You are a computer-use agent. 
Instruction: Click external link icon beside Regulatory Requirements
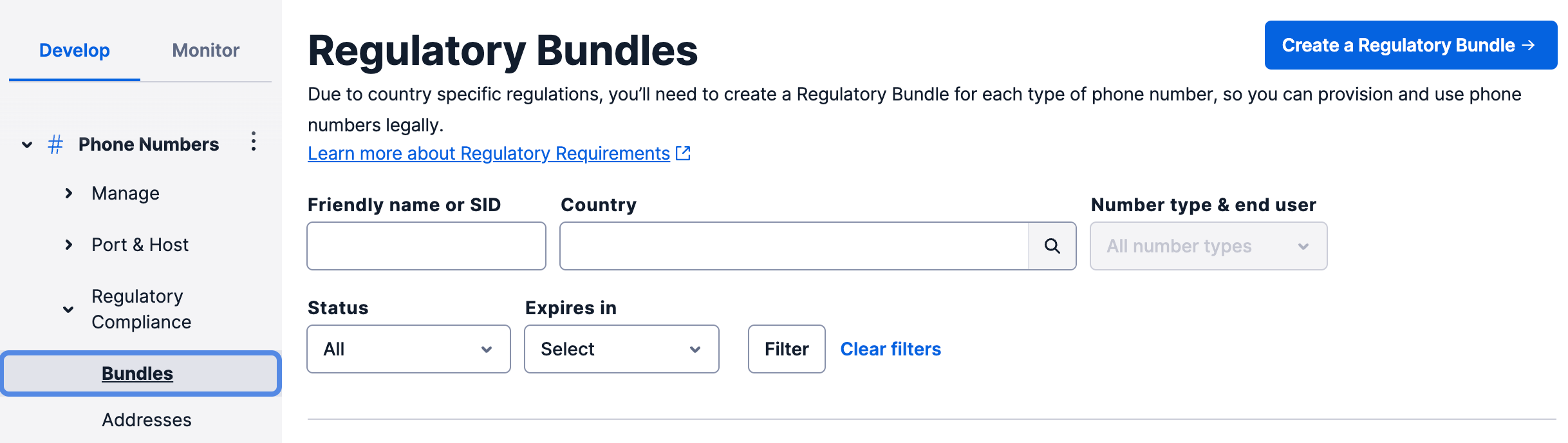[x=683, y=153]
